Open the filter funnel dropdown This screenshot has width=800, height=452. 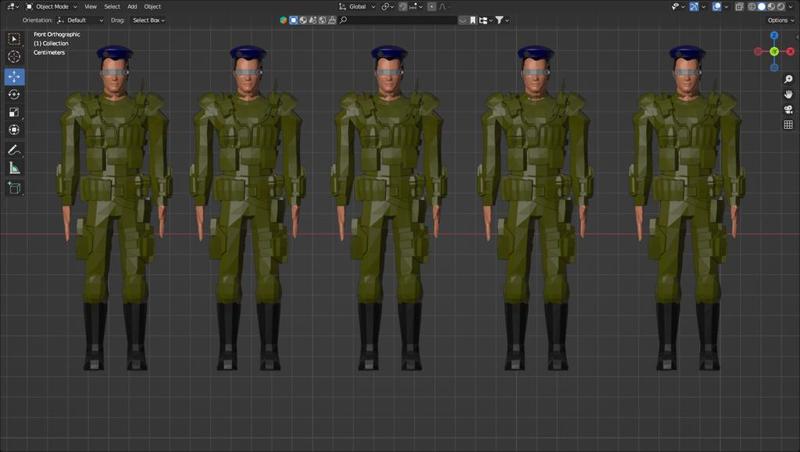pos(502,20)
